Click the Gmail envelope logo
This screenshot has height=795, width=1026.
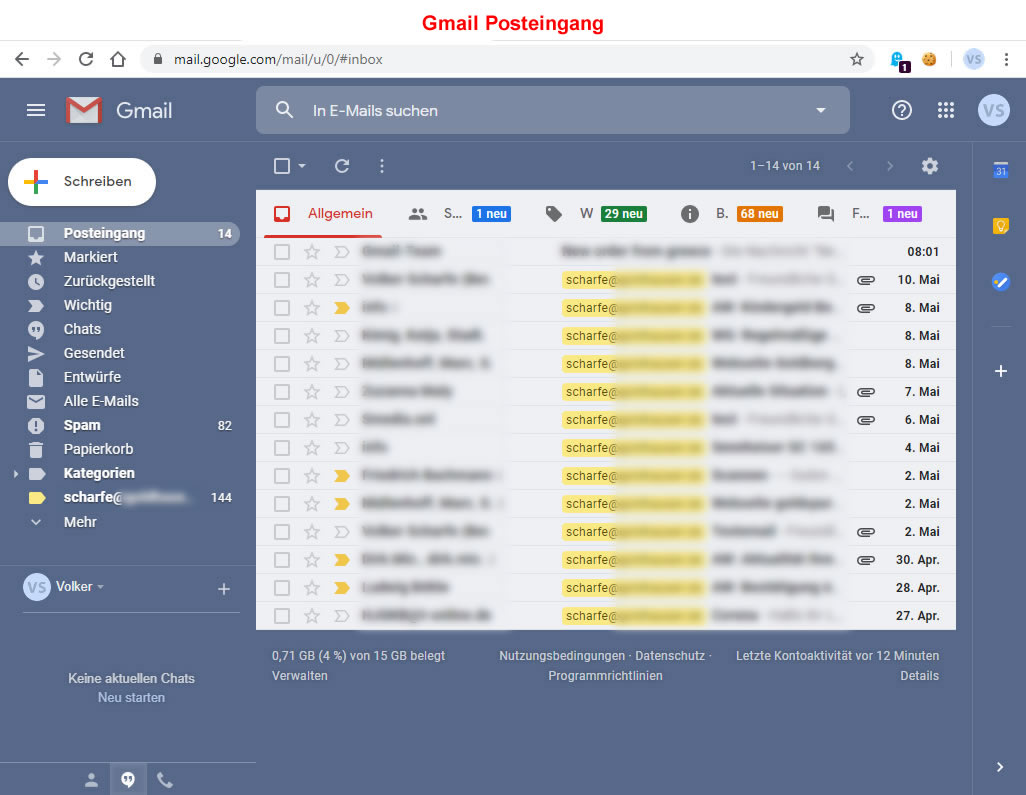click(84, 110)
